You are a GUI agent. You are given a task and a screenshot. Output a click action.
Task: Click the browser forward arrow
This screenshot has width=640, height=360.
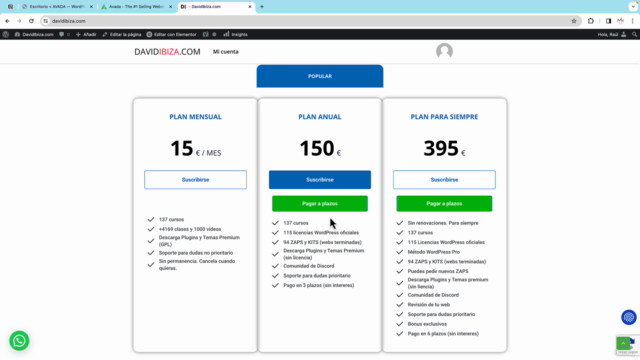(19, 21)
